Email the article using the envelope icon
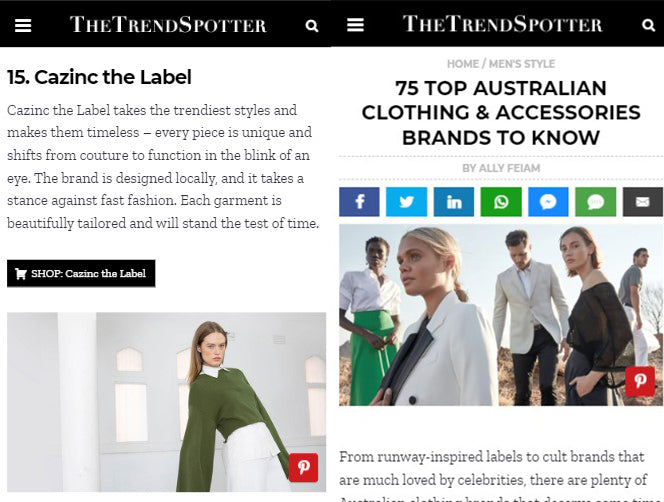The height and width of the screenshot is (502, 664). click(x=643, y=202)
